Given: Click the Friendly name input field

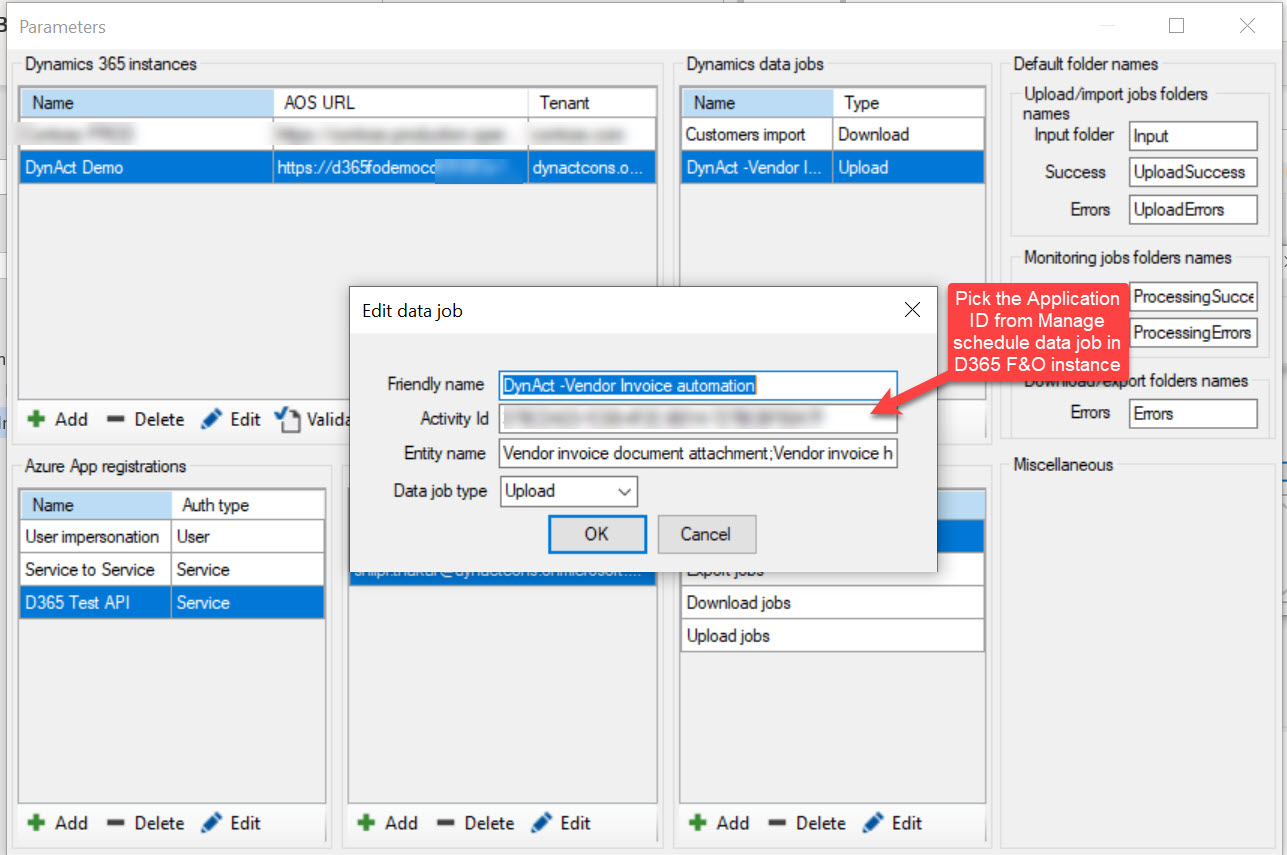Looking at the screenshot, I should point(698,385).
